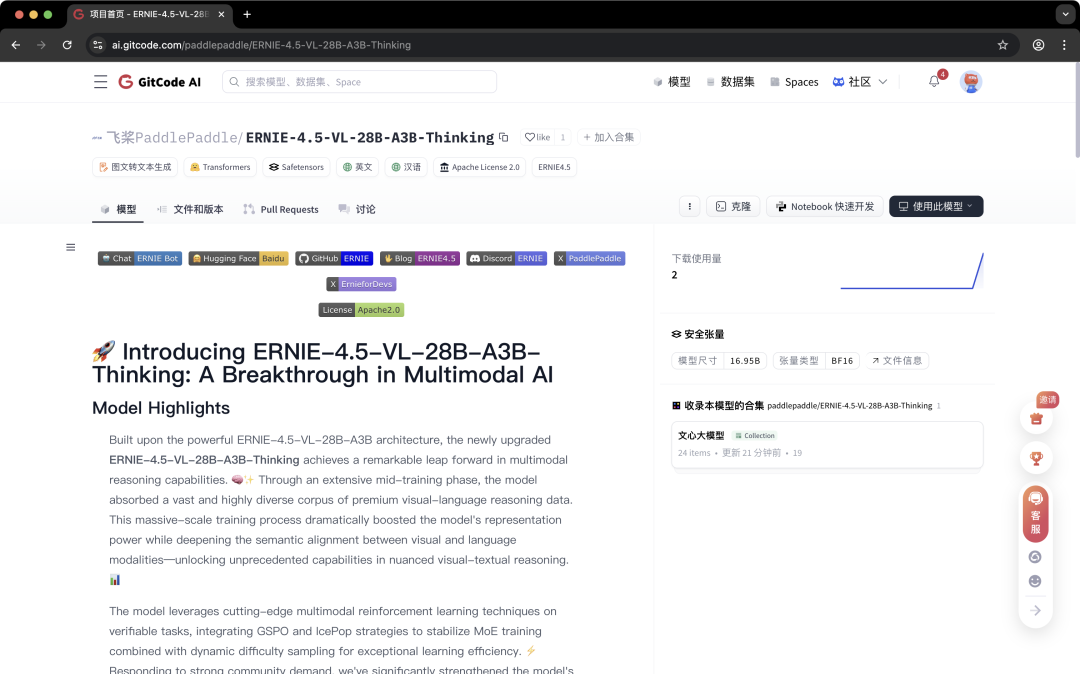1080x674 pixels.
Task: Go to 模型 in the top navigation
Action: click(672, 82)
